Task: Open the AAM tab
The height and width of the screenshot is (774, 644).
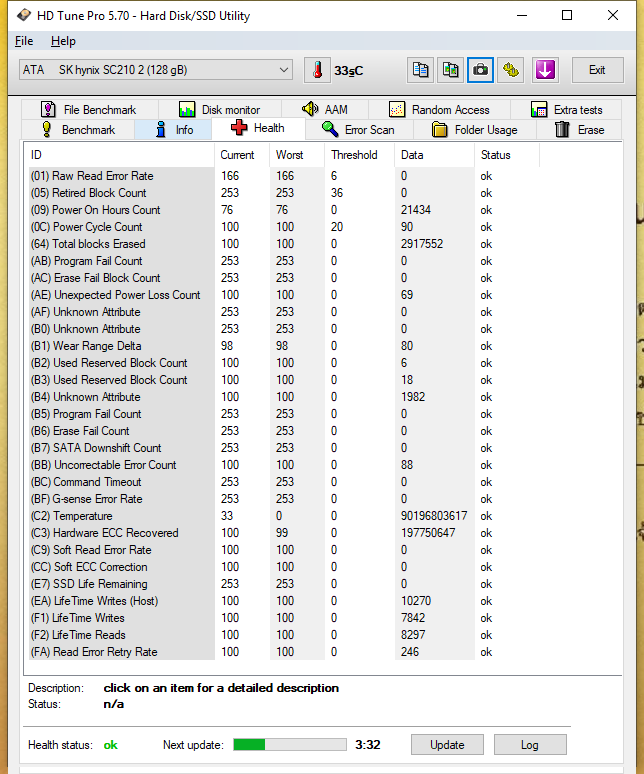Action: [325, 109]
